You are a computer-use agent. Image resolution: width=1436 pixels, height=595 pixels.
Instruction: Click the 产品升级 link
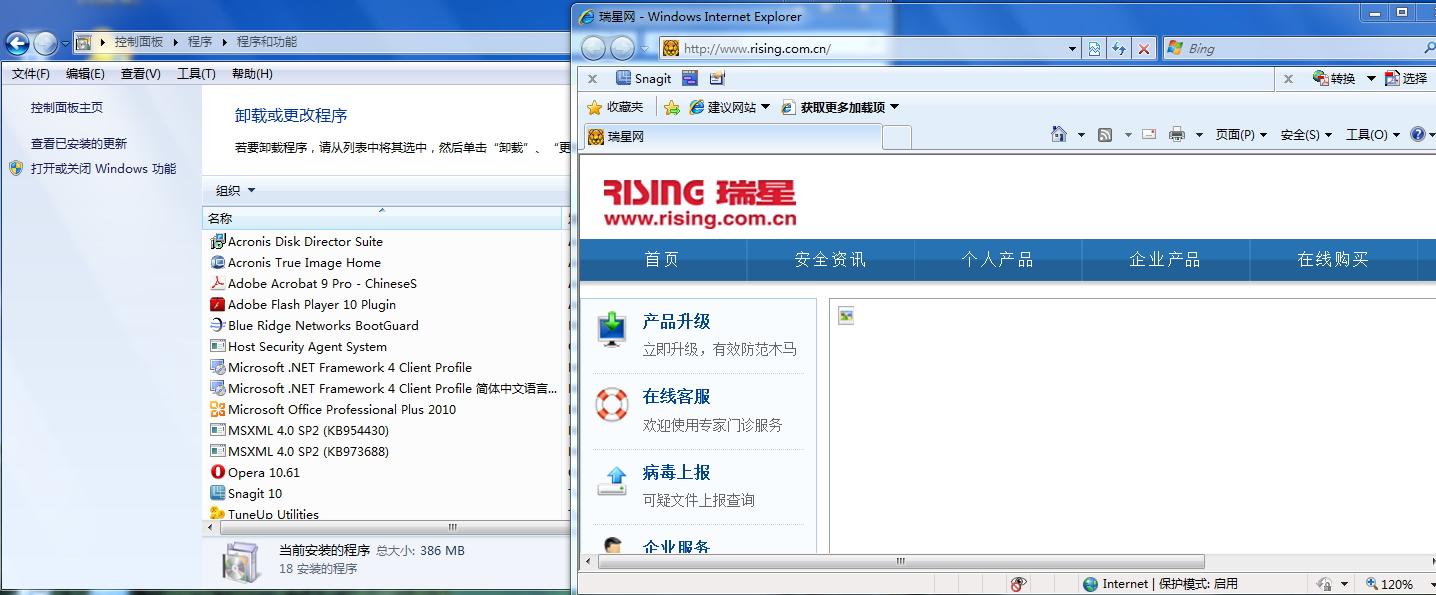pyautogui.click(x=676, y=321)
